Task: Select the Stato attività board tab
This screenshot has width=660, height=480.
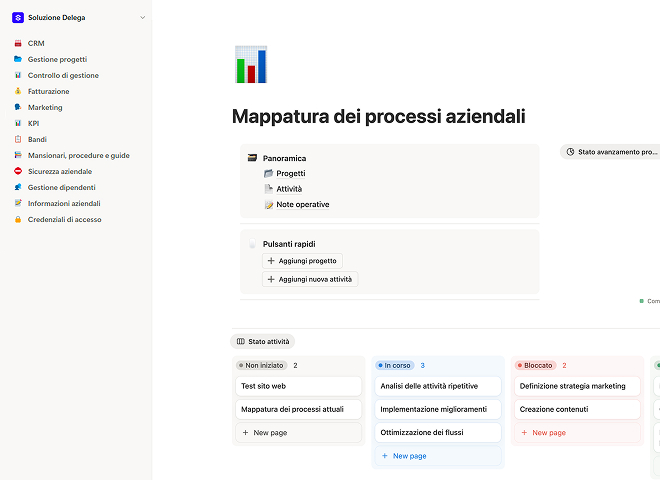Action: [263, 341]
